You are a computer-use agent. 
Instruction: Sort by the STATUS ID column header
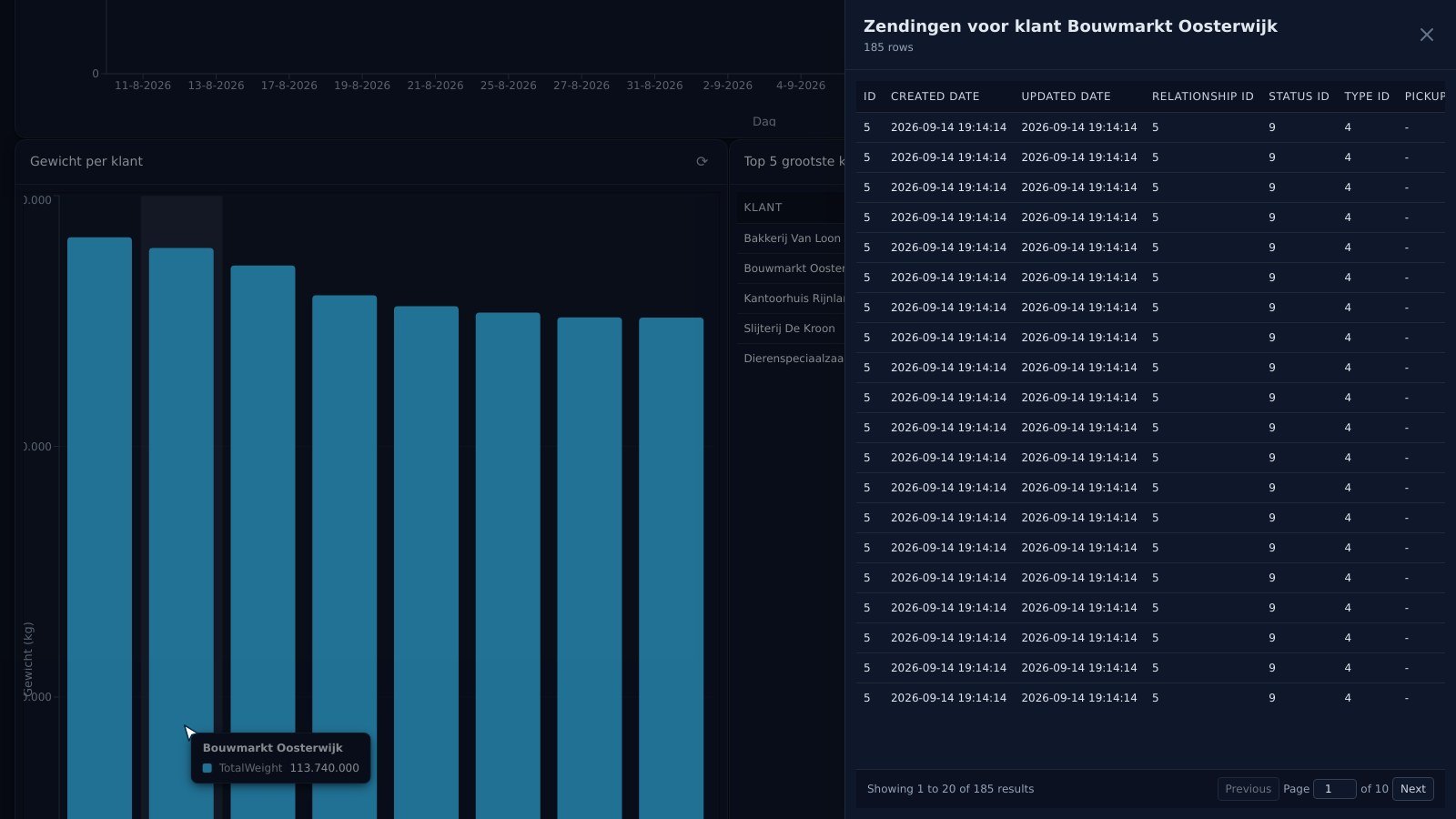[1299, 96]
